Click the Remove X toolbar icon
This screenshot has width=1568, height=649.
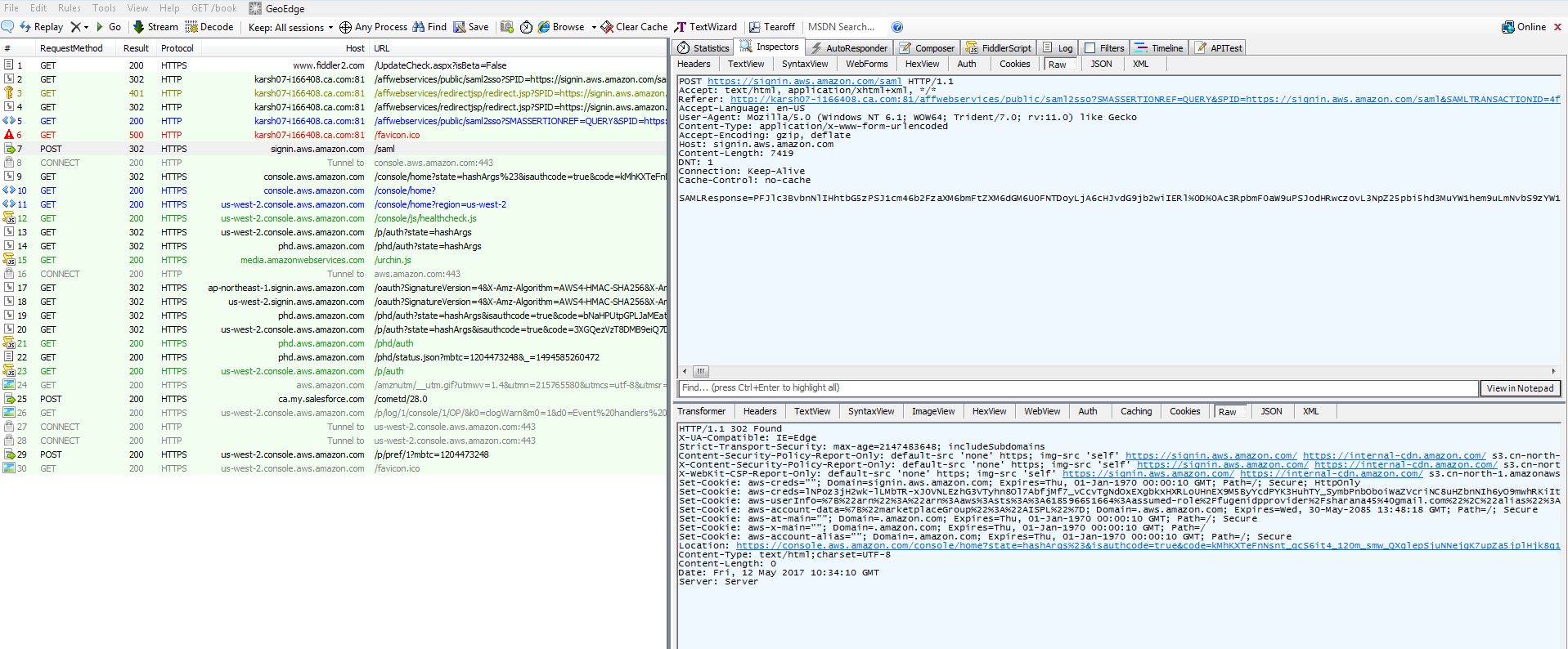coord(75,27)
